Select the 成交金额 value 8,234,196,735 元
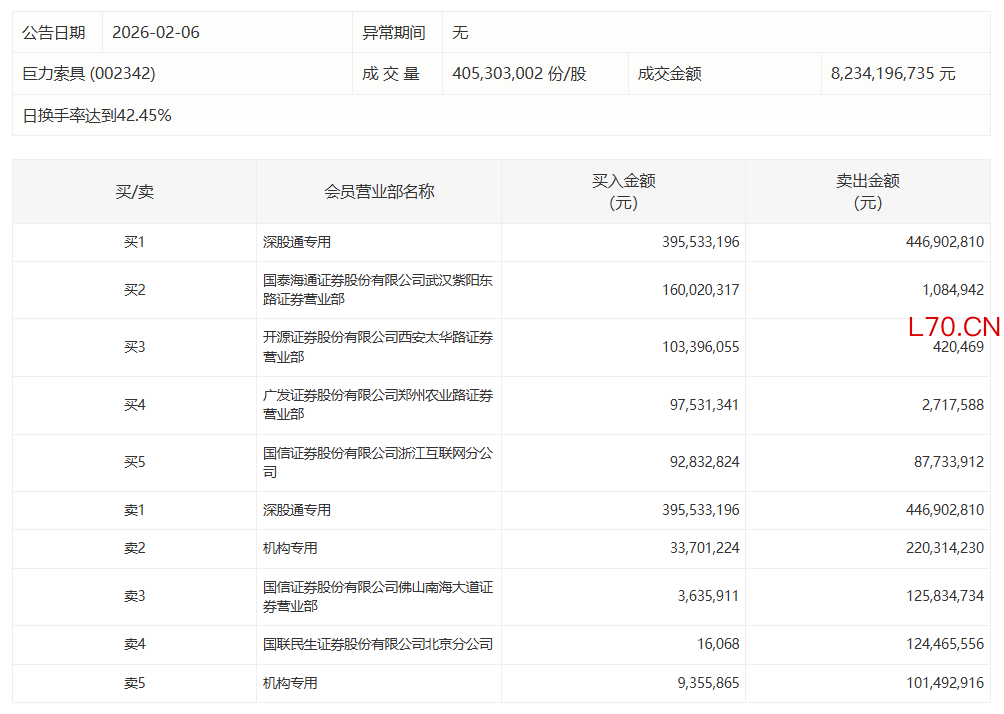 (x=893, y=74)
